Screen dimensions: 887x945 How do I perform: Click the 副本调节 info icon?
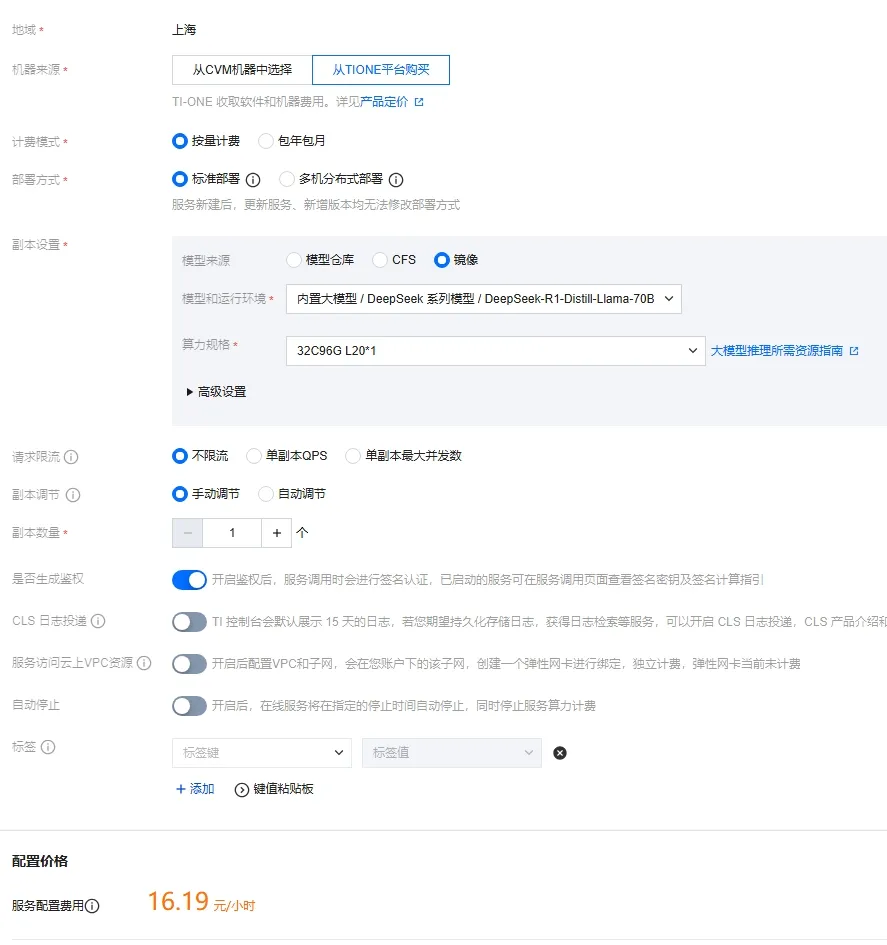point(73,495)
